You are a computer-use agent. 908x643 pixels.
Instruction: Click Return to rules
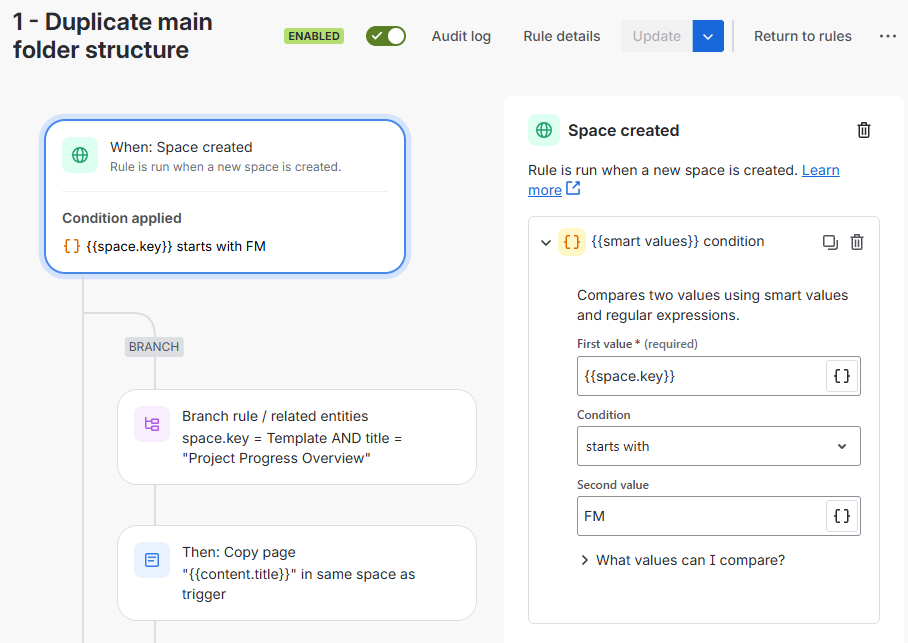(803, 36)
